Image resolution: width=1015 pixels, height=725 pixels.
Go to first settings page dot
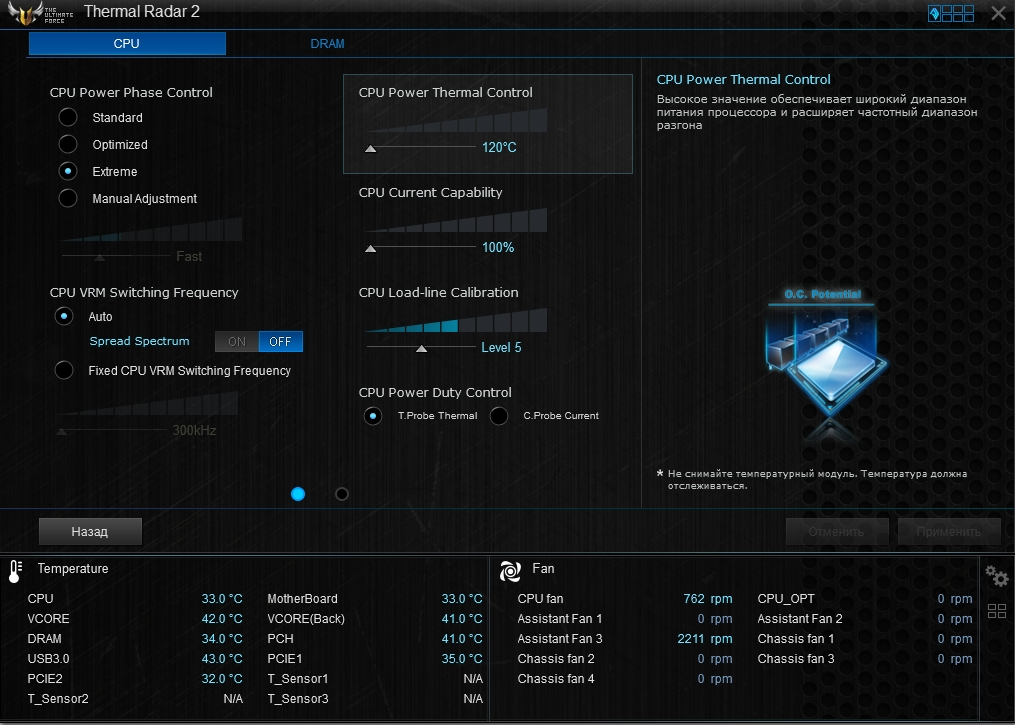(298, 494)
